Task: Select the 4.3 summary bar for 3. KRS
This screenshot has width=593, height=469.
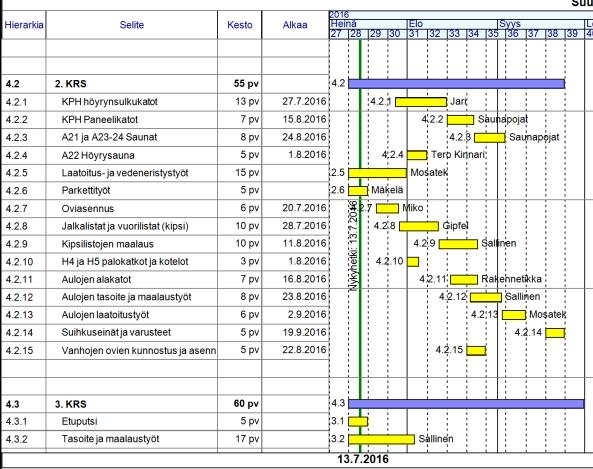Action: [x=466, y=404]
